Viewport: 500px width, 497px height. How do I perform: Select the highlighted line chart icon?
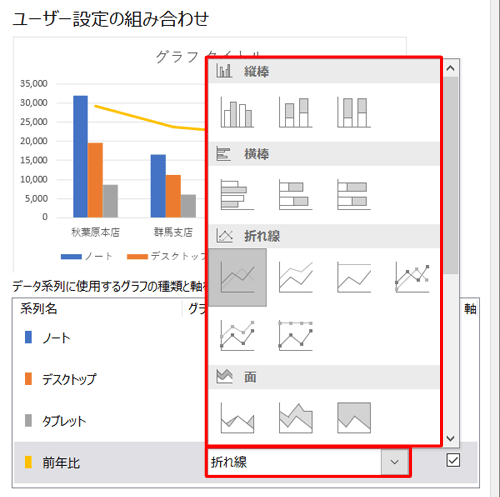coord(237,277)
